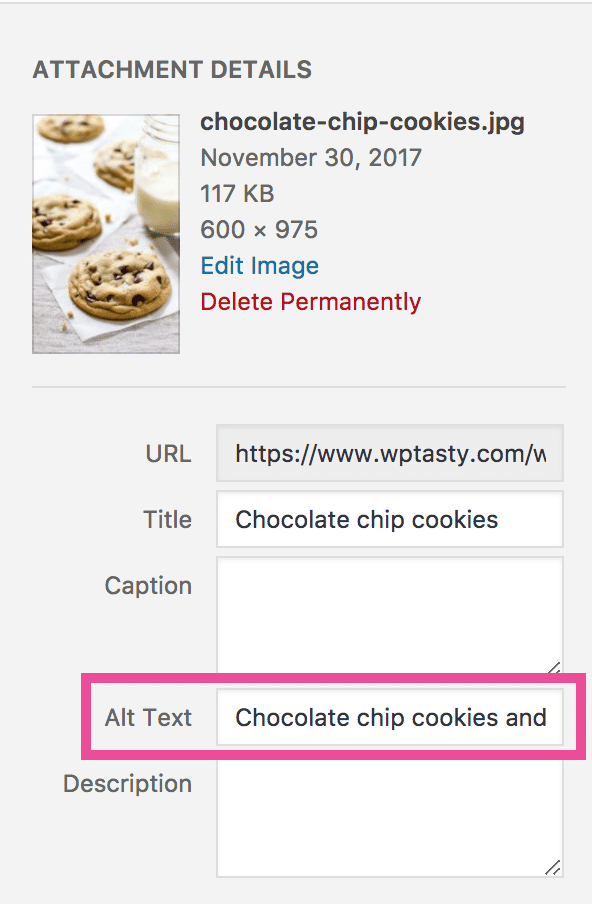Click the Caption field label

coord(148,586)
